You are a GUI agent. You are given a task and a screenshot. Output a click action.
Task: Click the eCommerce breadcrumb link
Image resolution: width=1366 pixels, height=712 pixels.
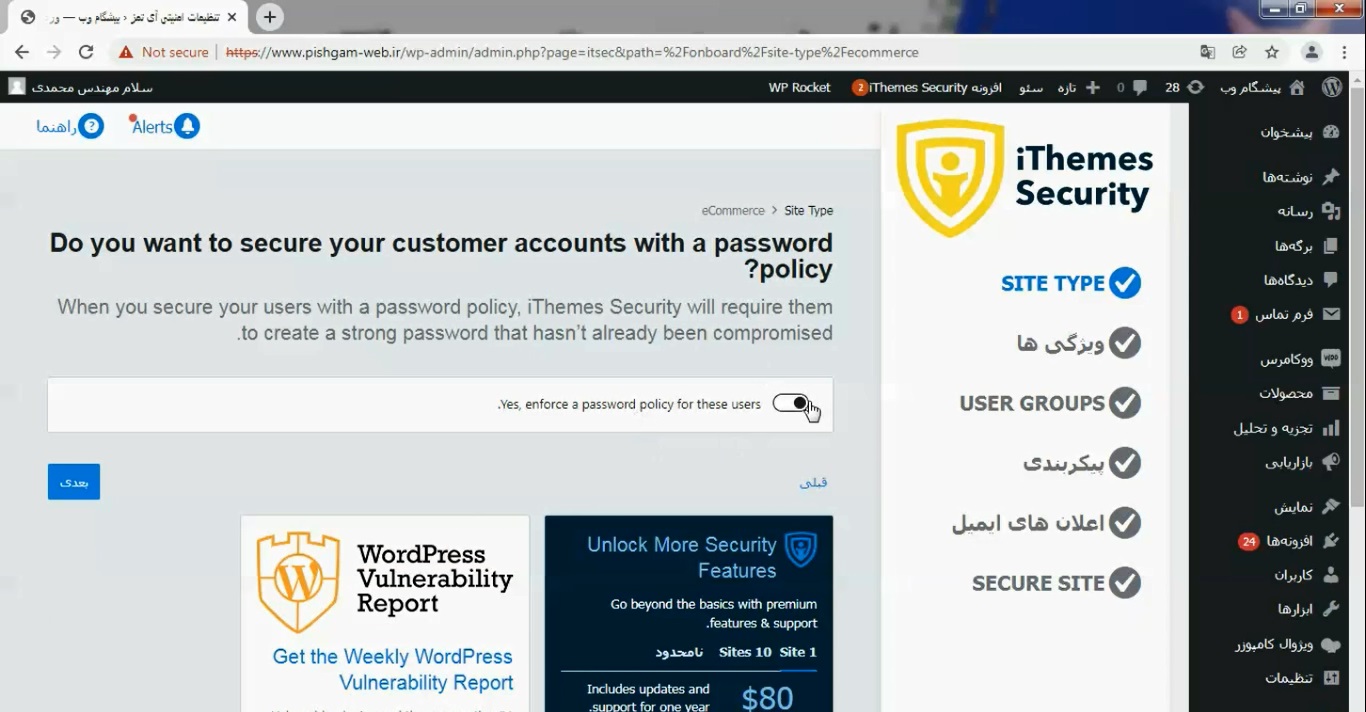733,210
